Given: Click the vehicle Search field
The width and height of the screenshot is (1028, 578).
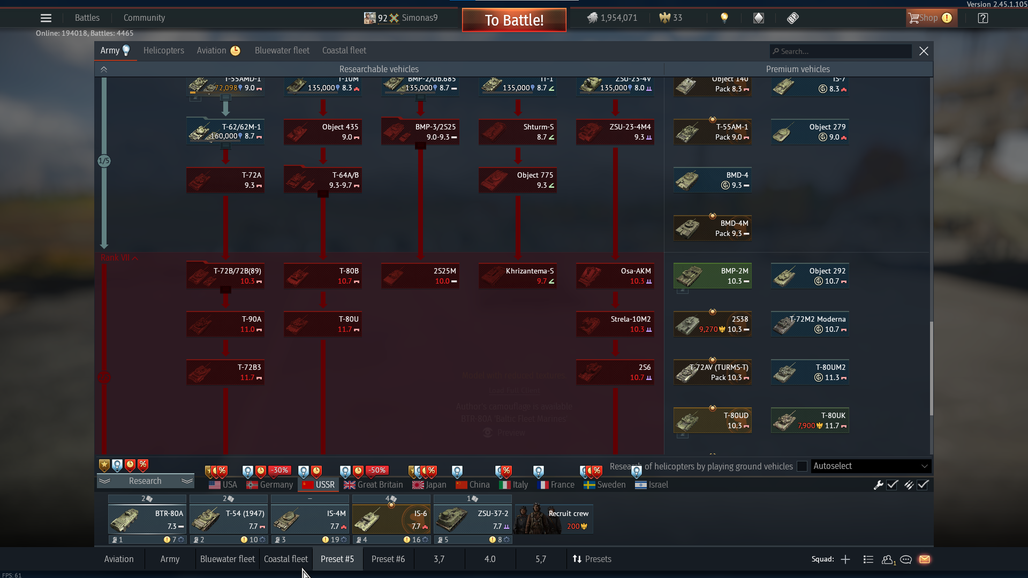Looking at the screenshot, I should tap(840, 51).
